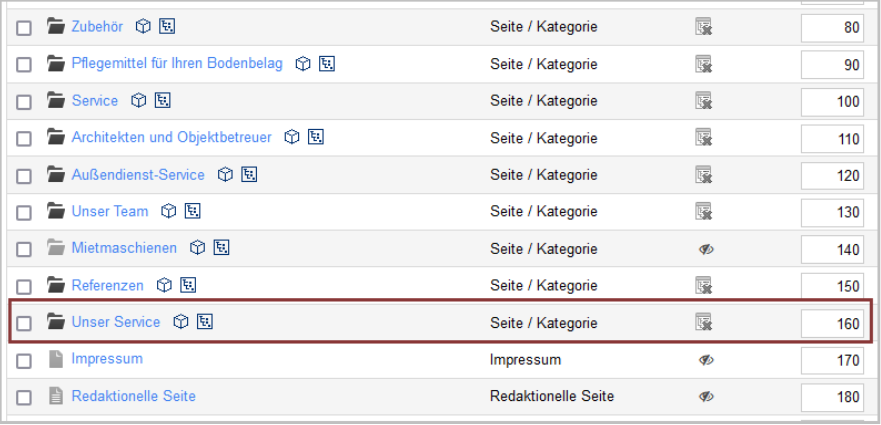Click sitemap icon beside Architekten und Objektbetreuer

[x=316, y=137]
